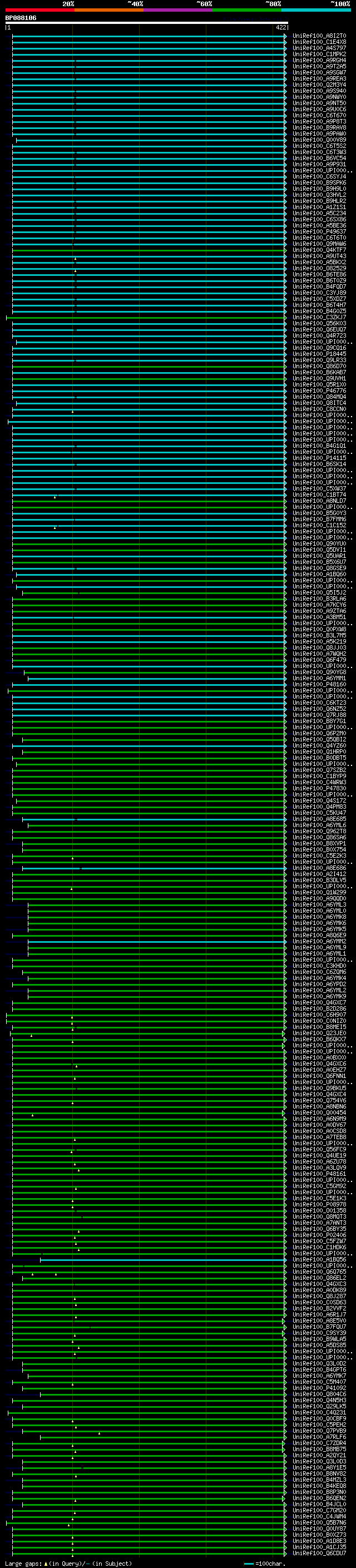Select the UniRef100_A6YMM1 label

[x=319, y=678]
